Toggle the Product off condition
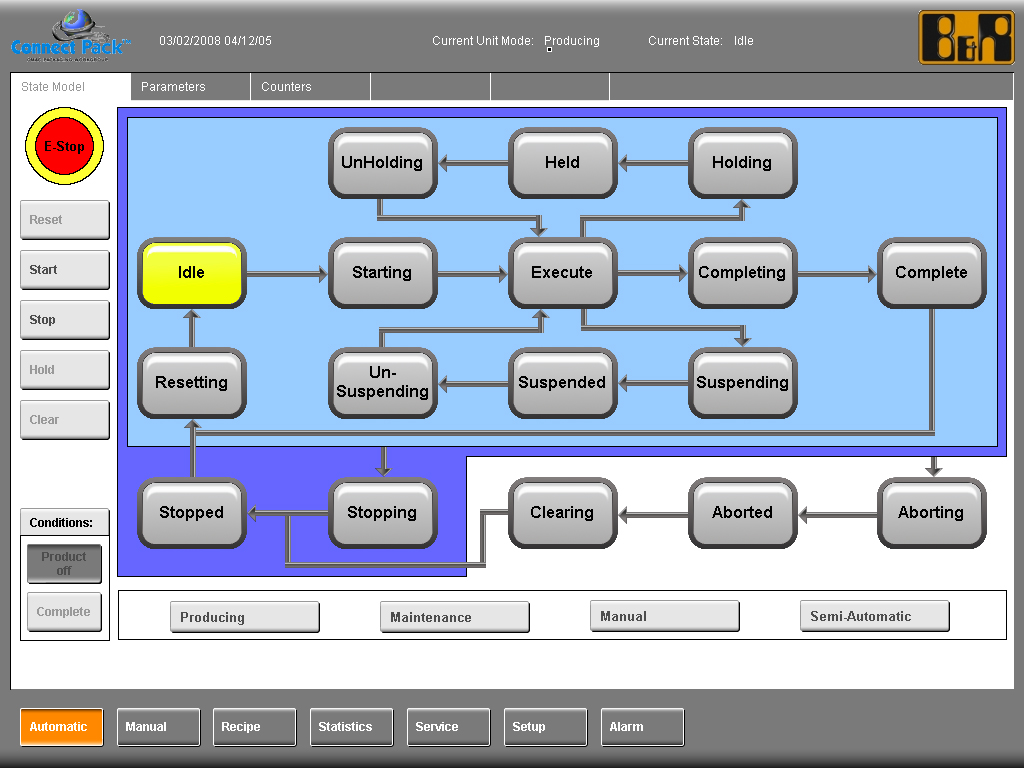This screenshot has width=1024, height=768. [64, 564]
